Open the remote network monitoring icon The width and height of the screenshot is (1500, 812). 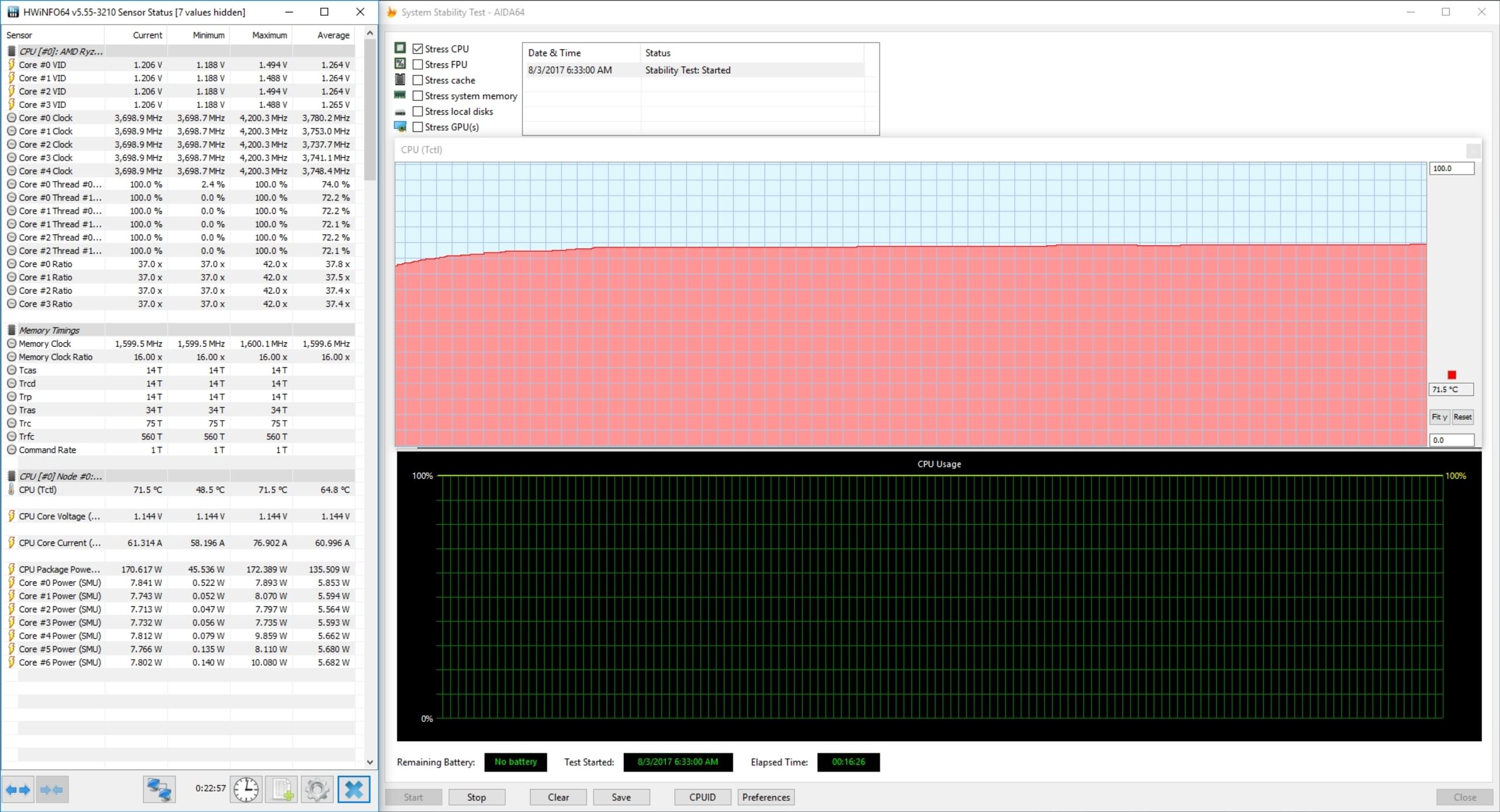159,790
